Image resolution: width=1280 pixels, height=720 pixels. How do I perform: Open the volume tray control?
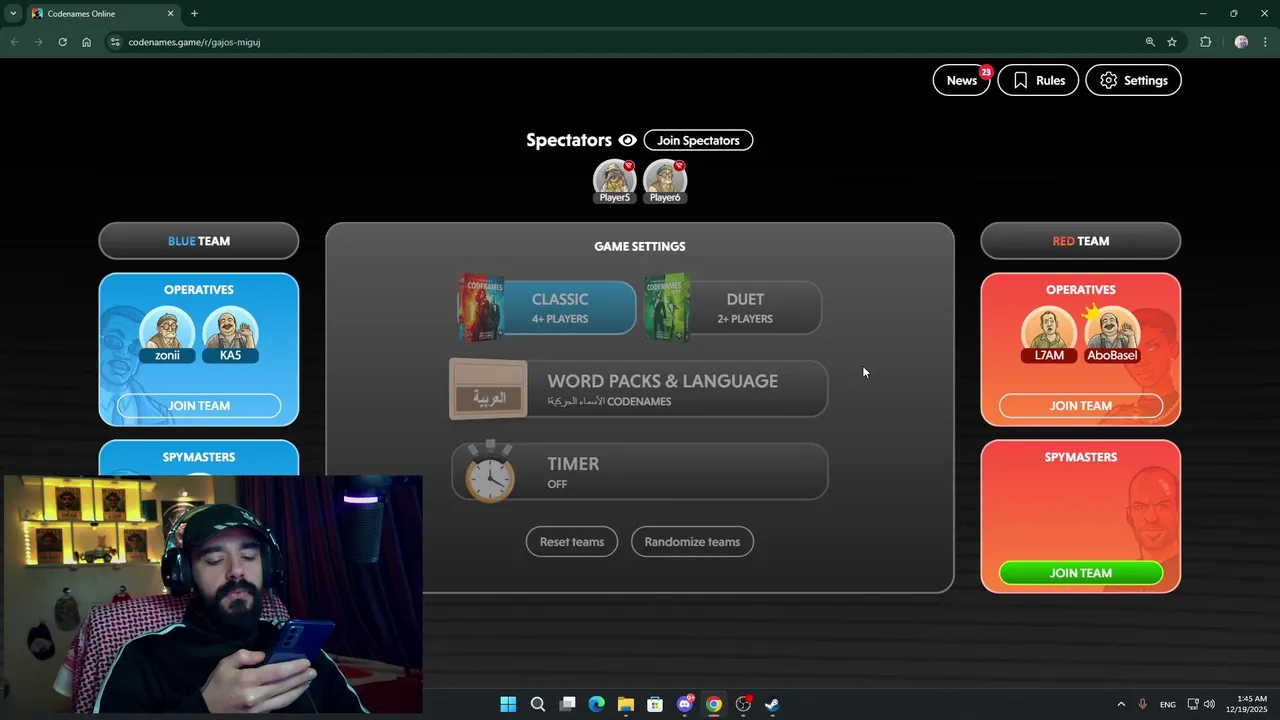tap(1209, 704)
